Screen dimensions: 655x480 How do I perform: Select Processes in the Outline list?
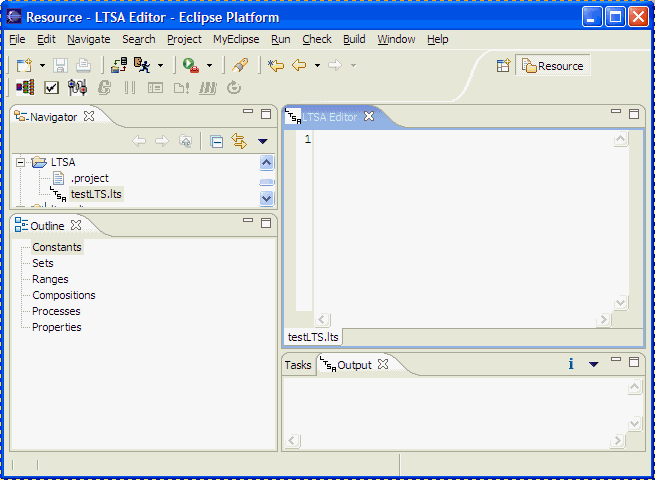click(x=56, y=311)
